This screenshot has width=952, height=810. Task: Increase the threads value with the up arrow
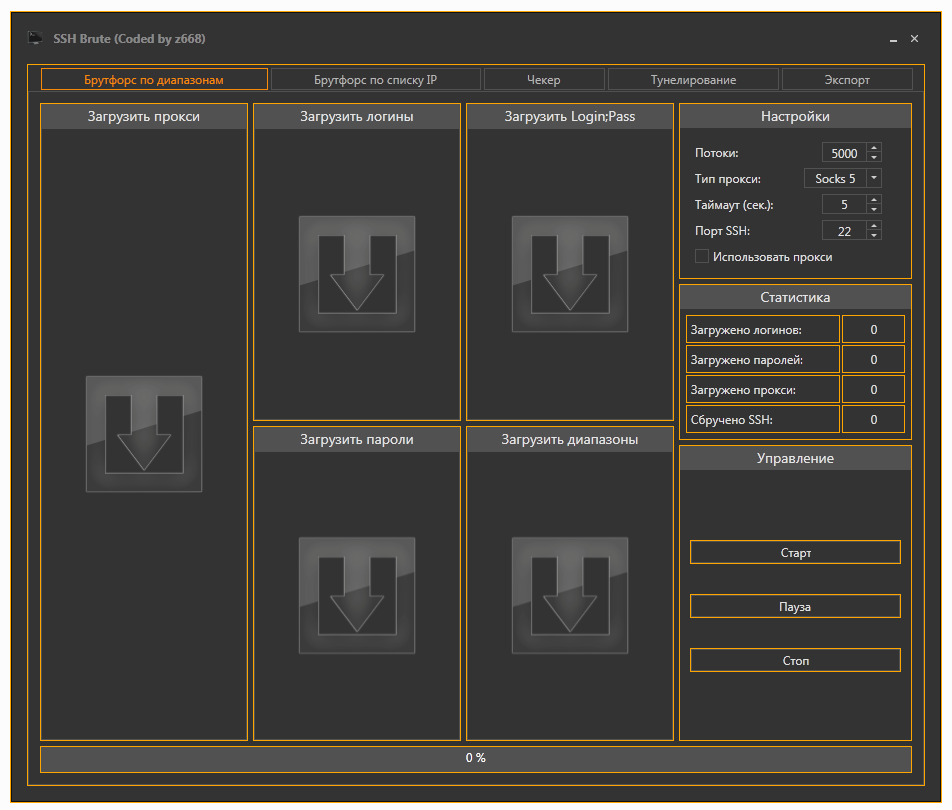tap(874, 149)
